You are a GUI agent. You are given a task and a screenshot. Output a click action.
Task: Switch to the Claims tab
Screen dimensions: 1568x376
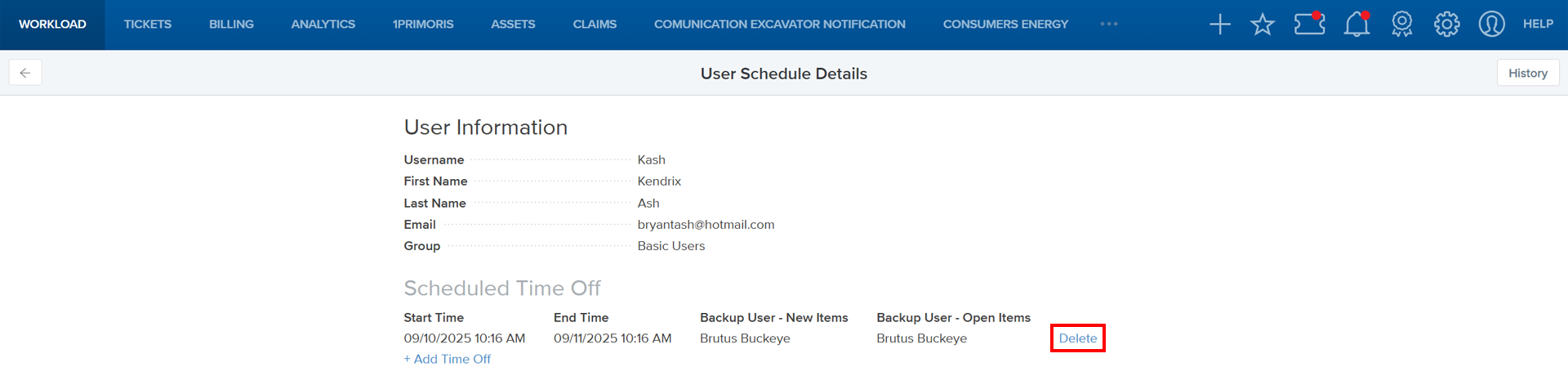pyautogui.click(x=595, y=25)
